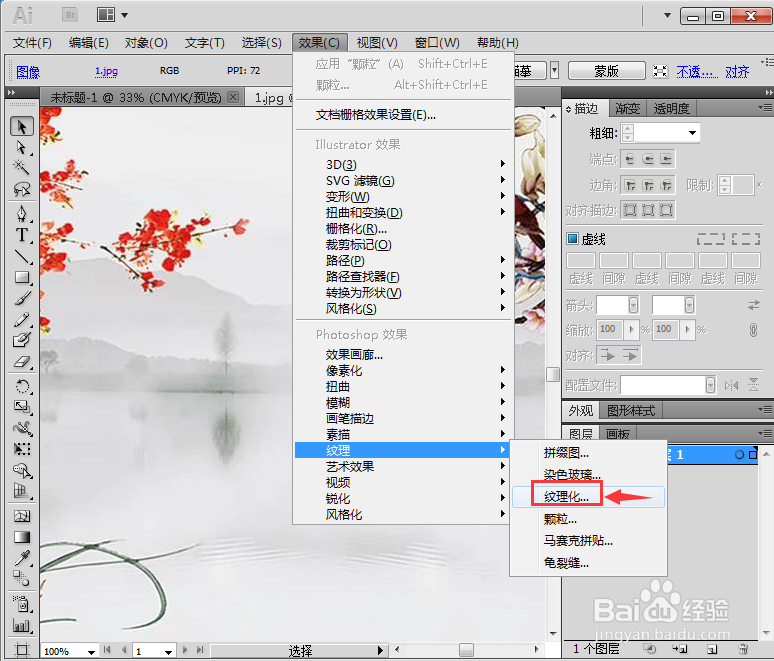Screen dimensions: 774x661
Task: Select the Blend tool
Action: pyautogui.click(x=22, y=579)
